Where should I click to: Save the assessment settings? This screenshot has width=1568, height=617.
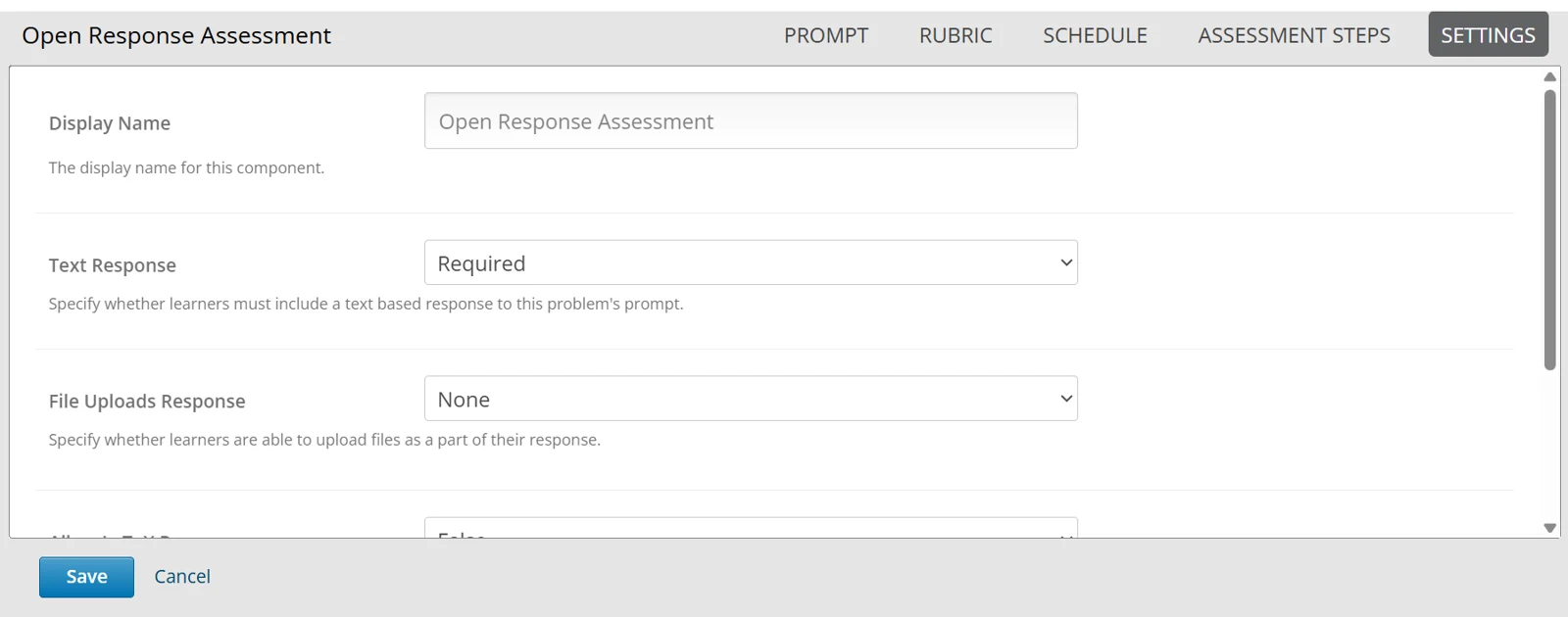86,577
